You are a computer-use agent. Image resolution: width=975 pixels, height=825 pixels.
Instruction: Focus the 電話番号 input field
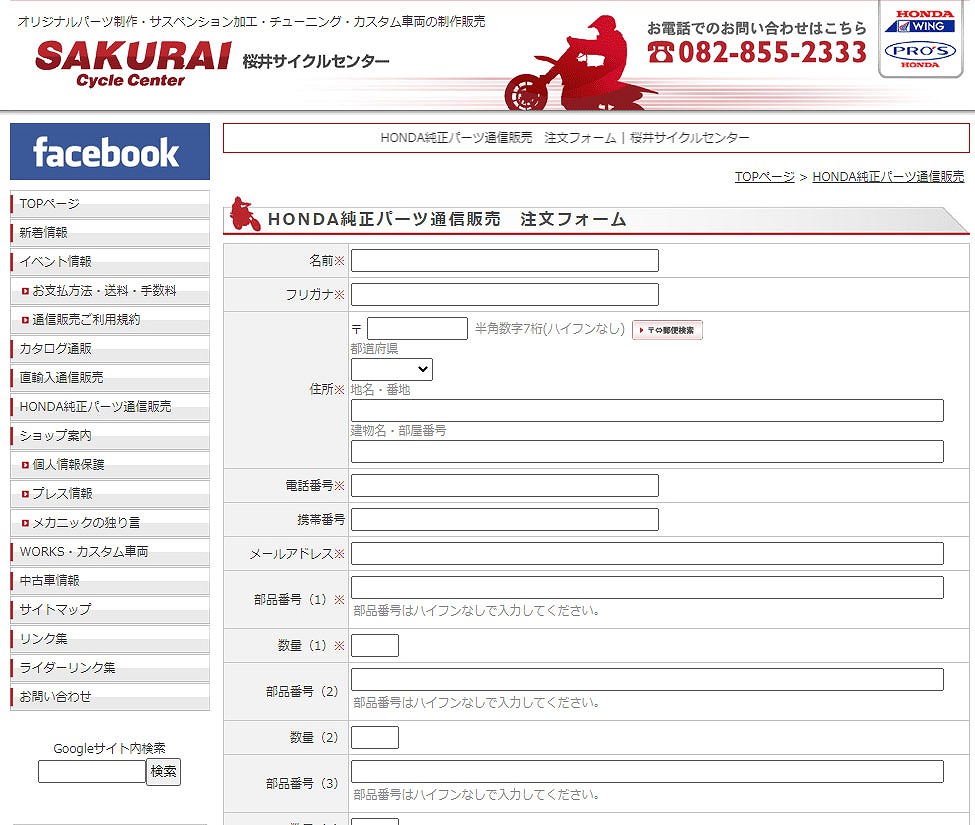coord(505,486)
